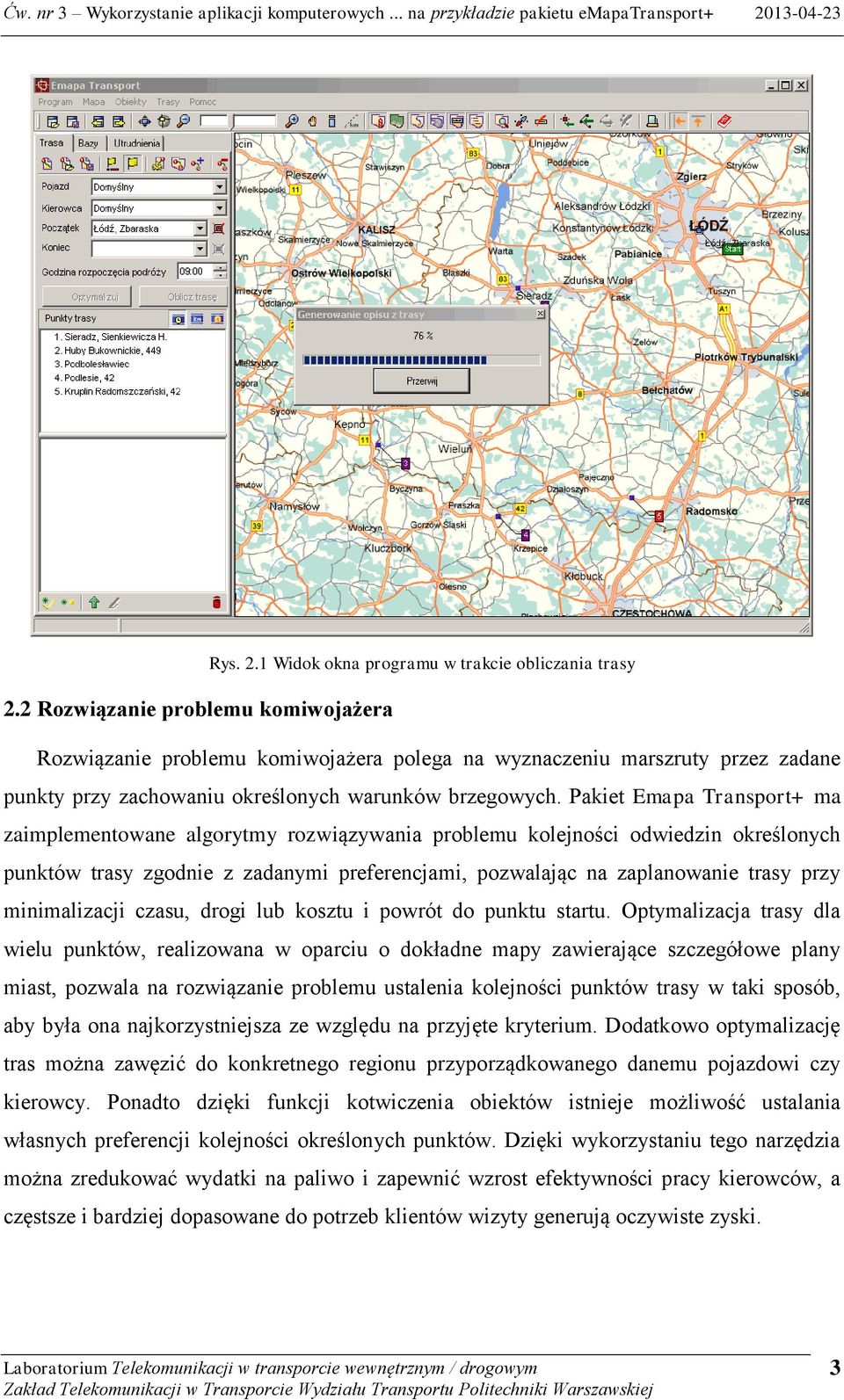The width and height of the screenshot is (844, 1400).
Task: Click the map search magnifier icon
Action: (503, 121)
